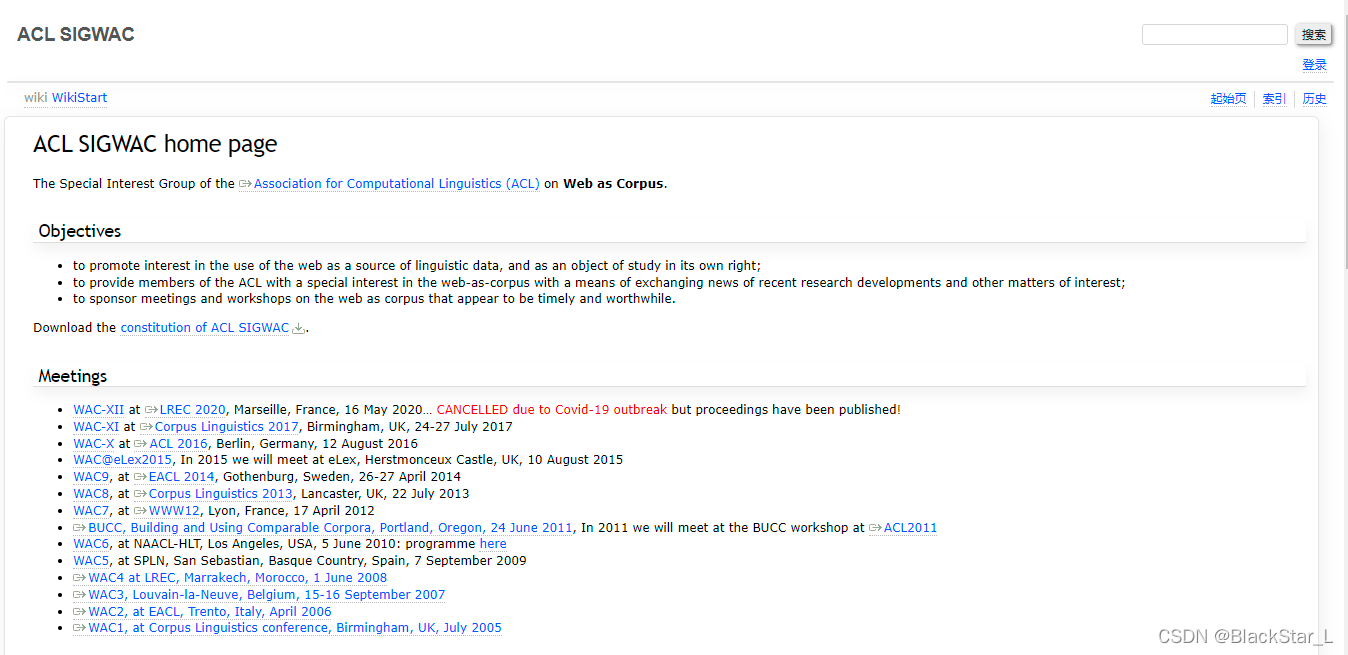The image size is (1348, 655).
Task: Open WAC1 Corpus Linguistics Birmingham link
Action: point(295,628)
